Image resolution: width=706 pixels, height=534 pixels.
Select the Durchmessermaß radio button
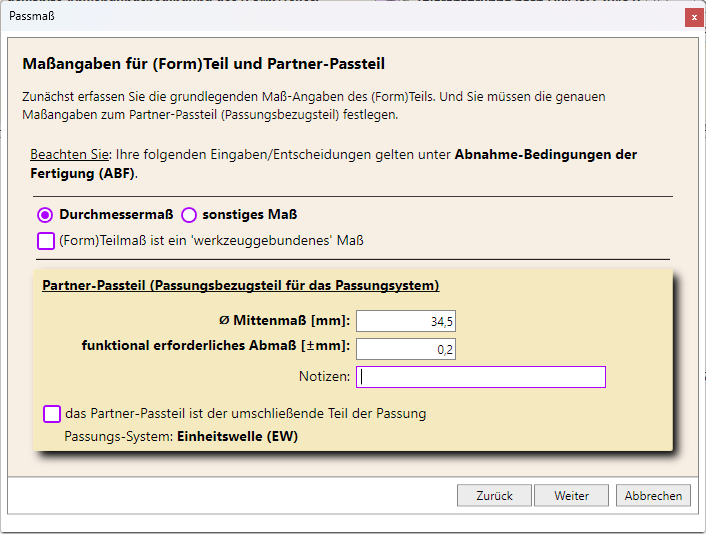tap(45, 215)
